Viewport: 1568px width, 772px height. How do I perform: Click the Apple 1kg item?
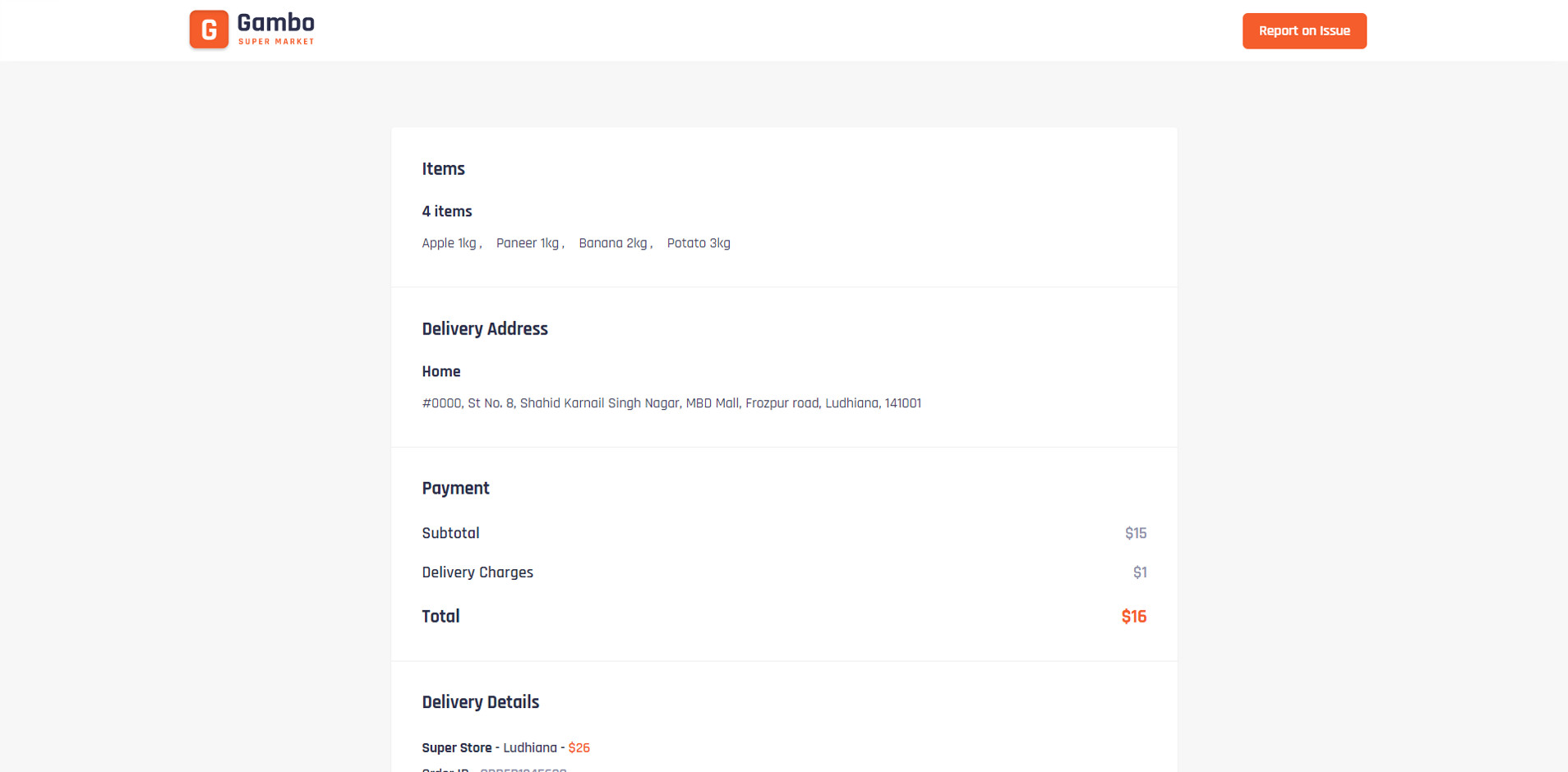pos(449,243)
